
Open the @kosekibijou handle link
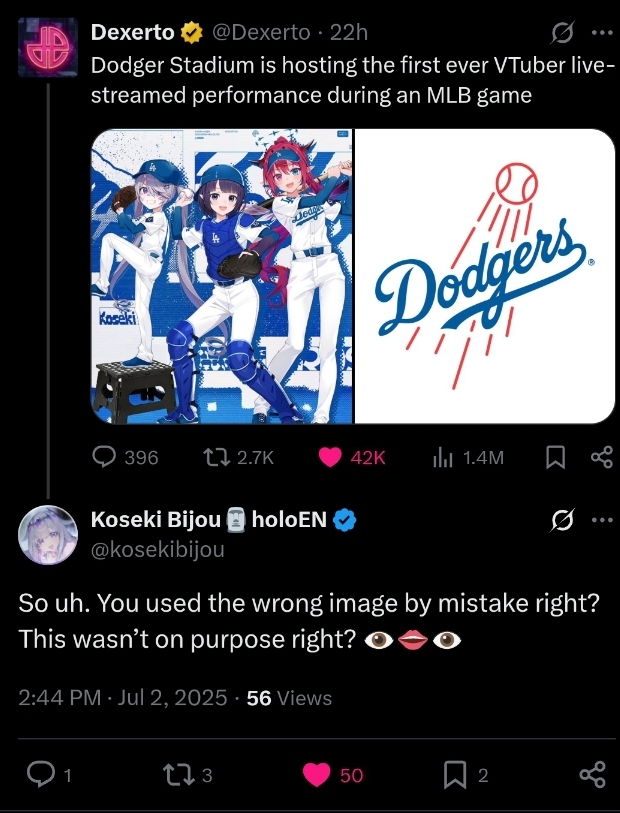click(158, 549)
